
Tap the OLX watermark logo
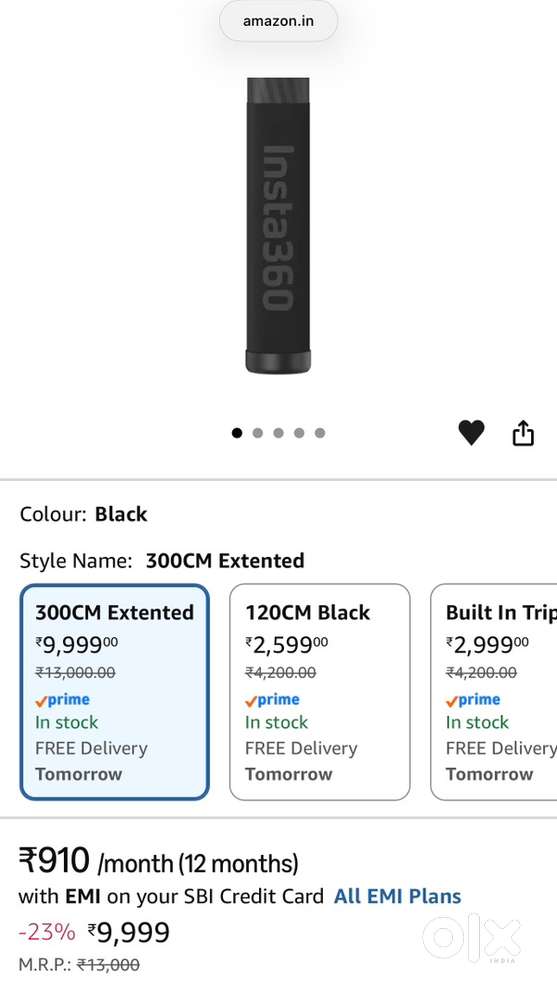tap(472, 938)
